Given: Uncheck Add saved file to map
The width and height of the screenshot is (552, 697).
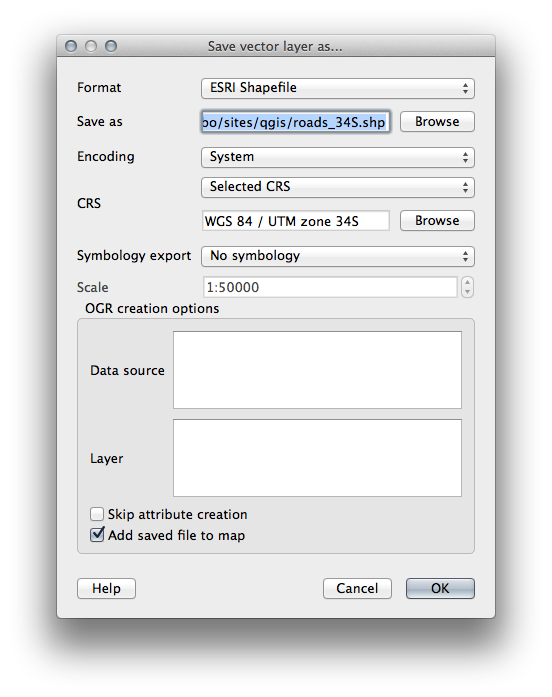Looking at the screenshot, I should 97,535.
